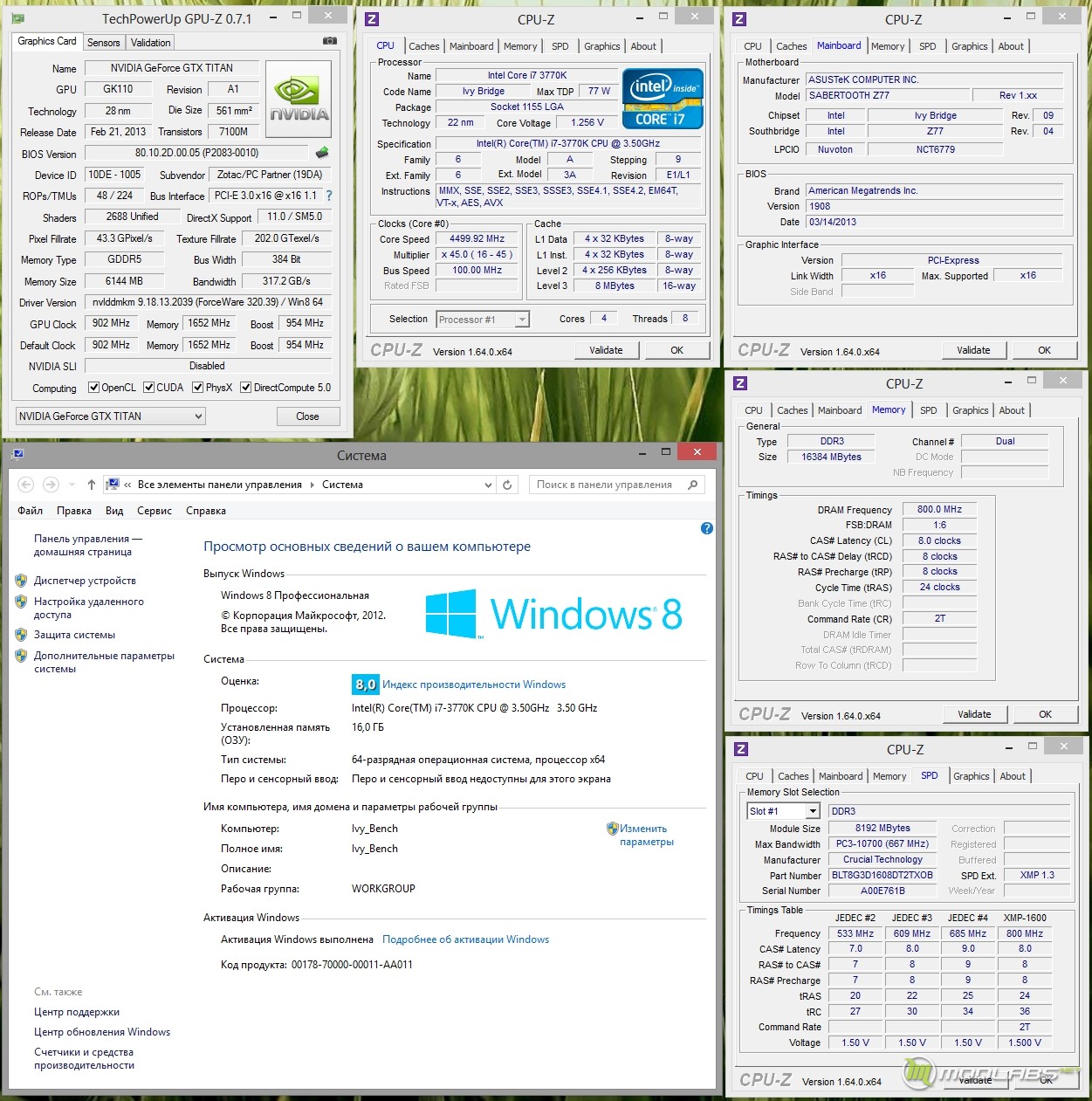Open the Сервис menu
The height and width of the screenshot is (1101, 1092).
[155, 511]
